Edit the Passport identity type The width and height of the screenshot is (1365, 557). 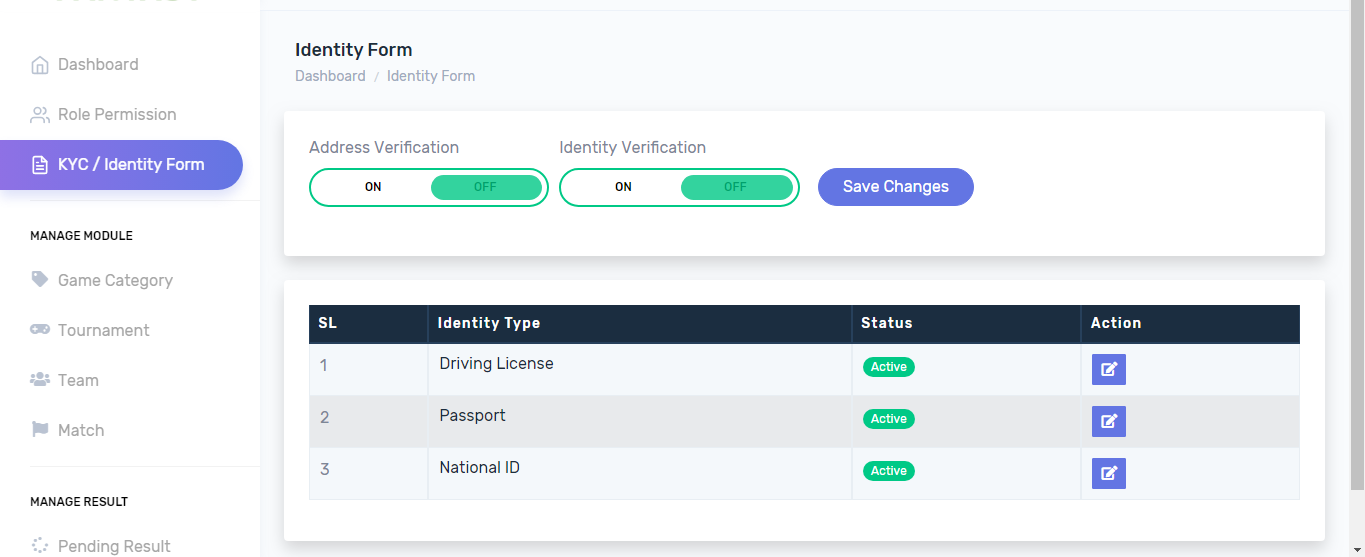coord(1108,421)
